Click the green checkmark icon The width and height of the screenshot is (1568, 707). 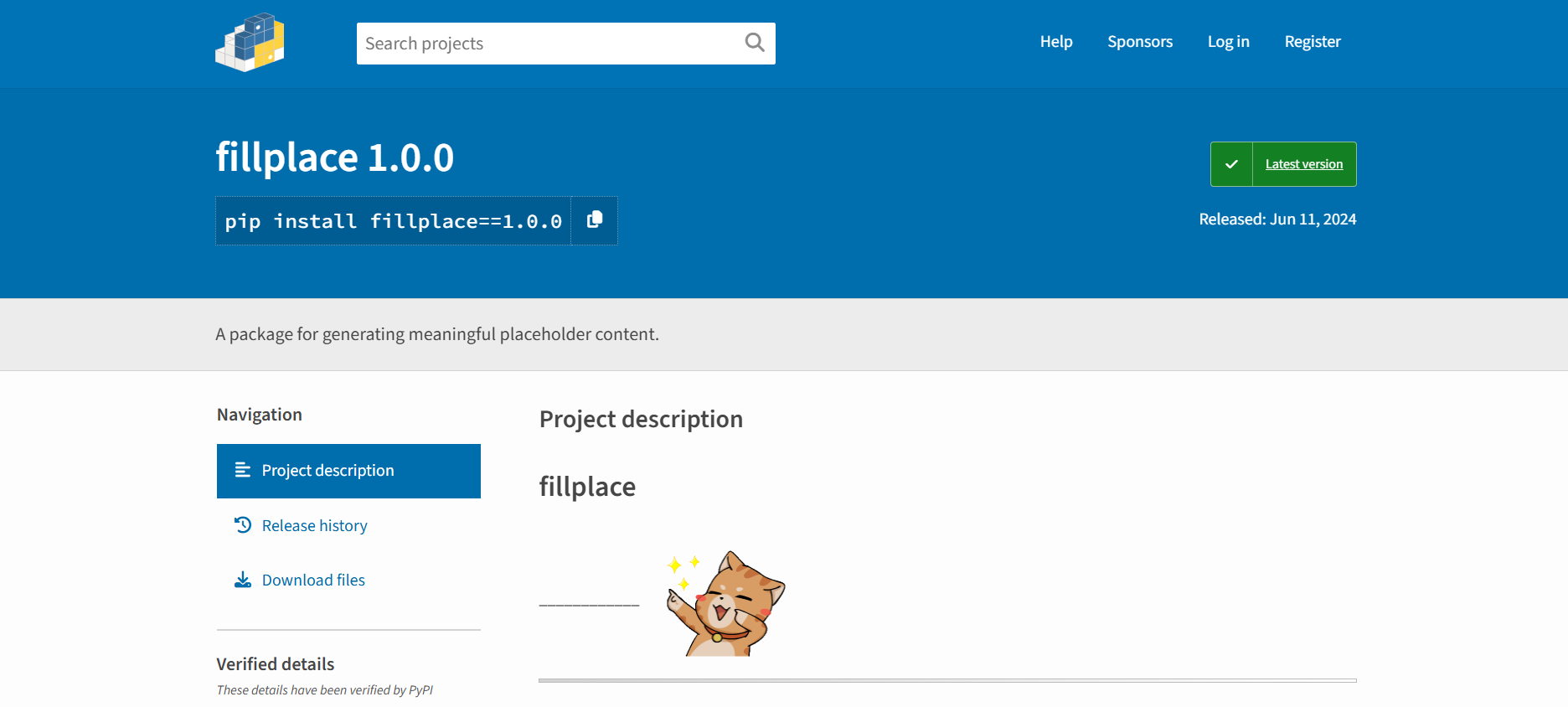1231,164
